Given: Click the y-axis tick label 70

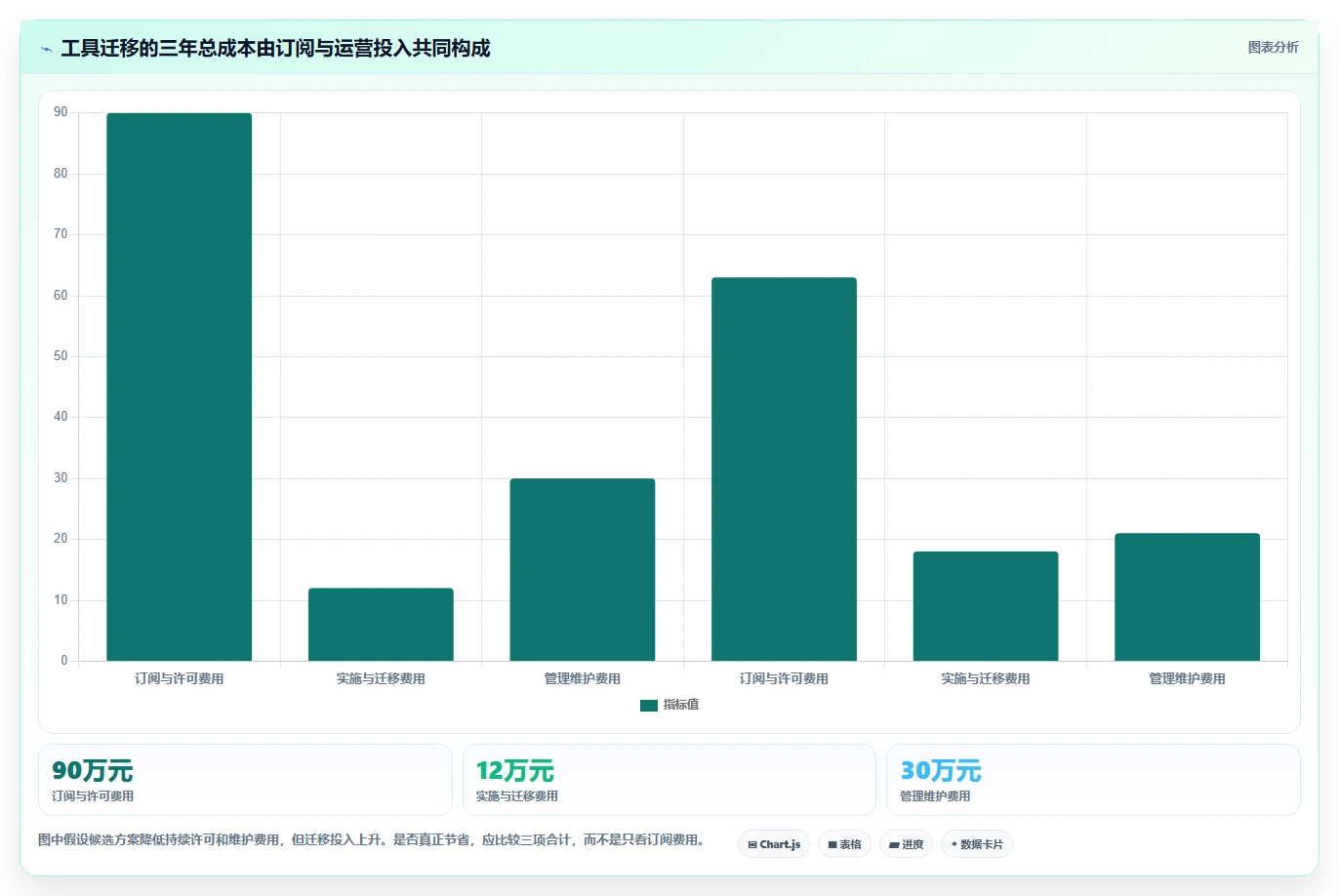Looking at the screenshot, I should click(x=61, y=234).
